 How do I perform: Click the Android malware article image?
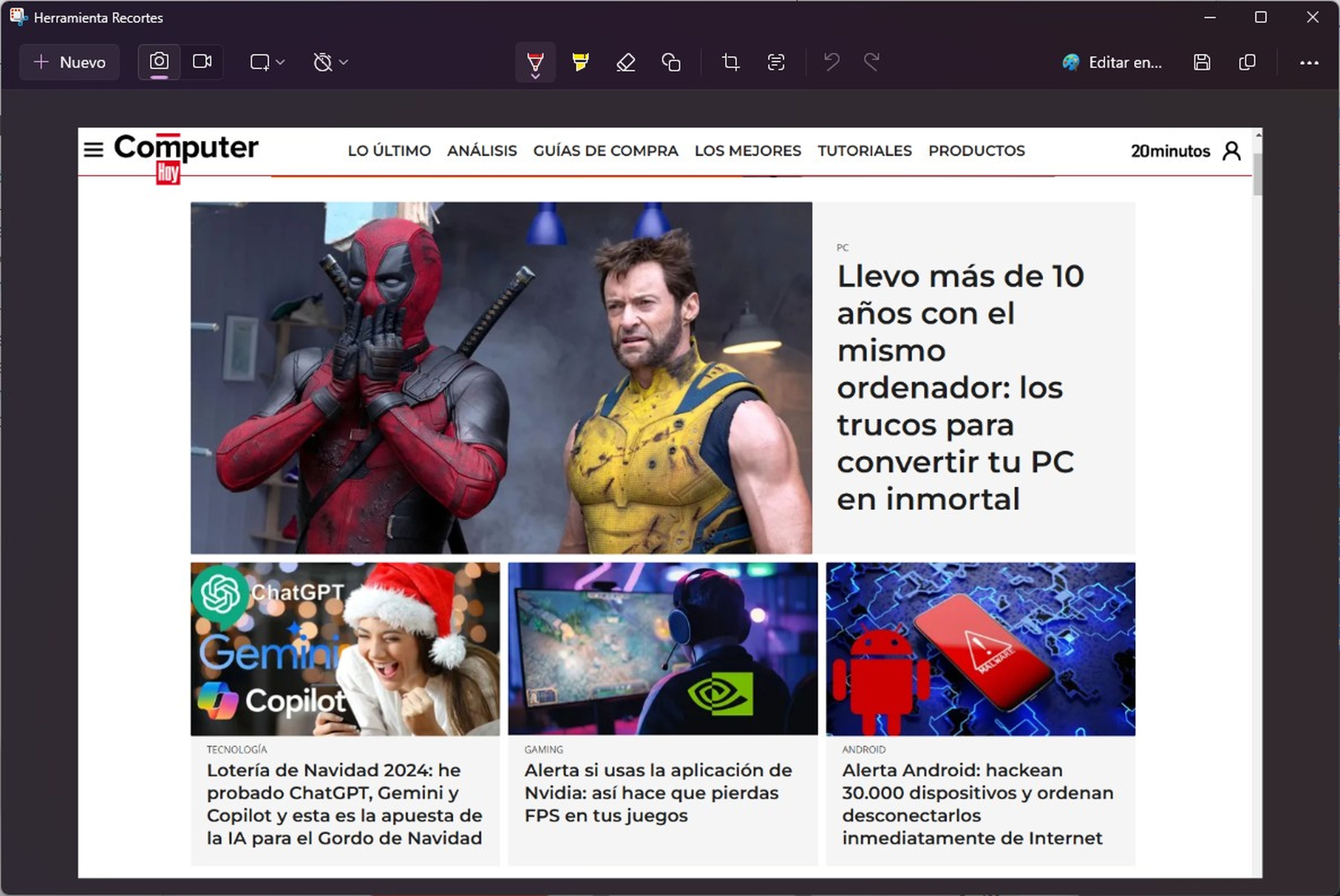tap(981, 649)
